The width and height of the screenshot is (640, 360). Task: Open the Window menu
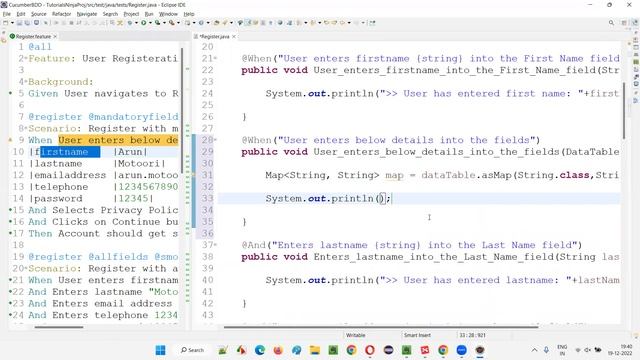(168, 14)
